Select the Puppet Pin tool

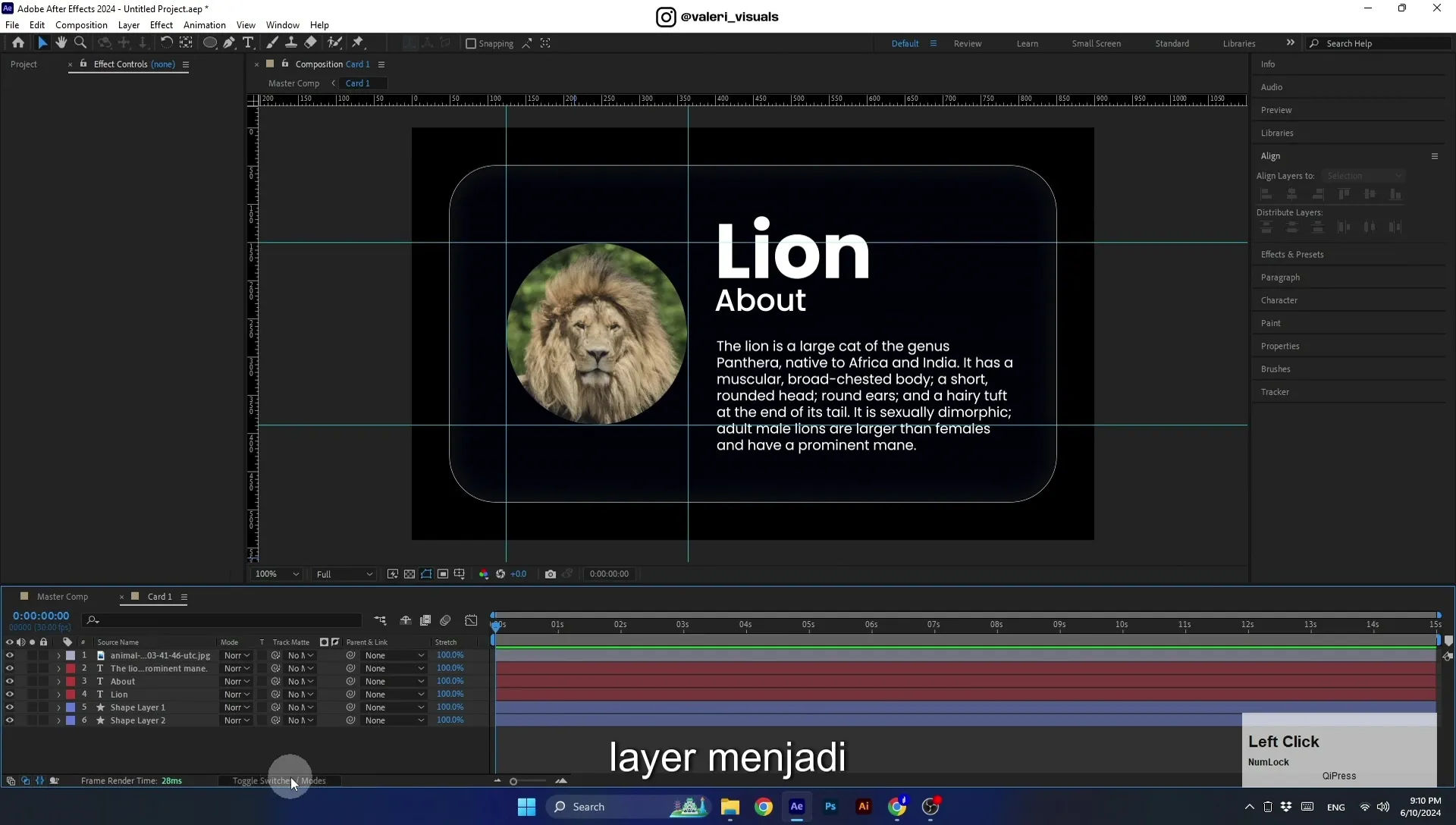click(x=358, y=43)
